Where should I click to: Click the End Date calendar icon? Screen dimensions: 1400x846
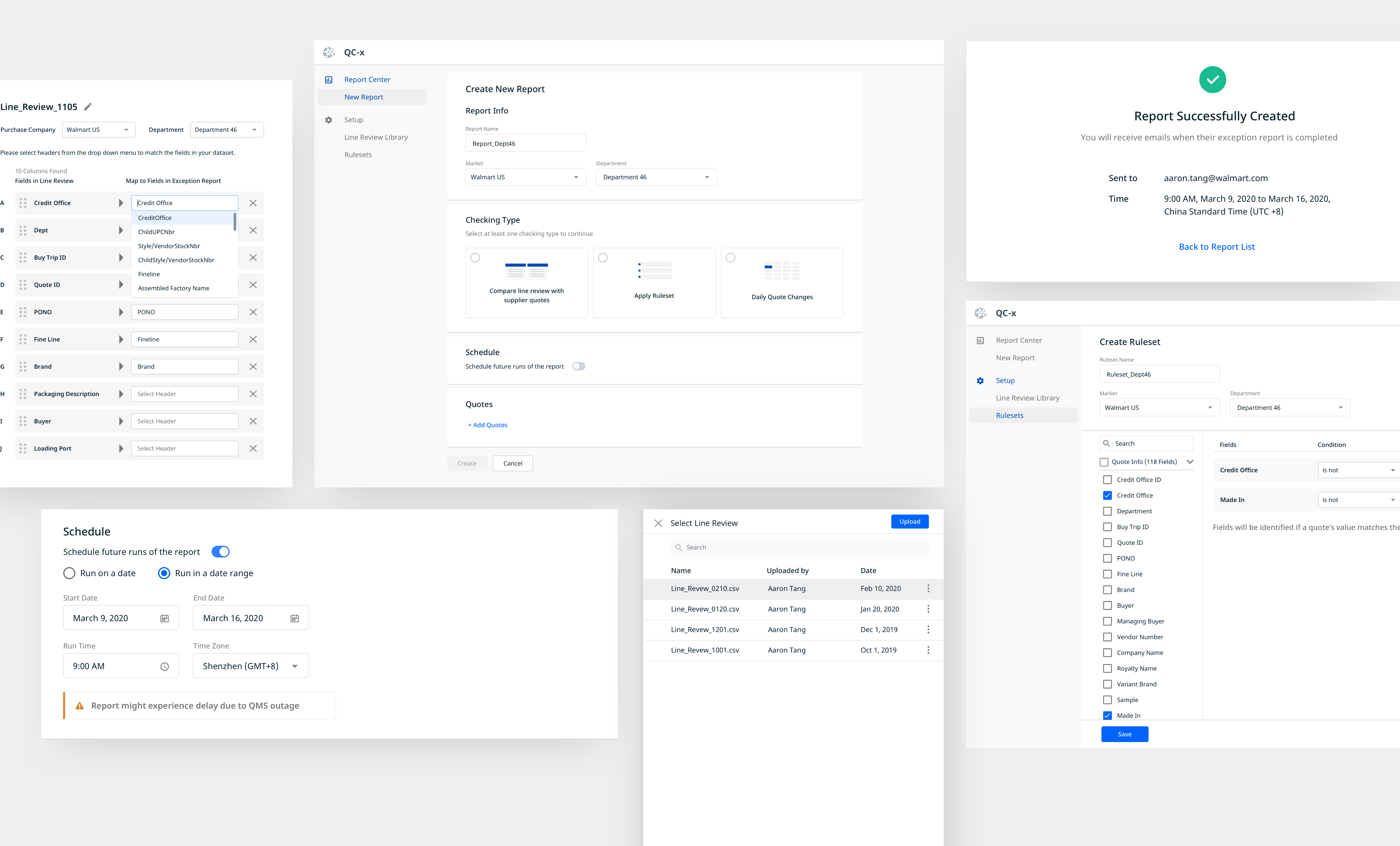(294, 618)
